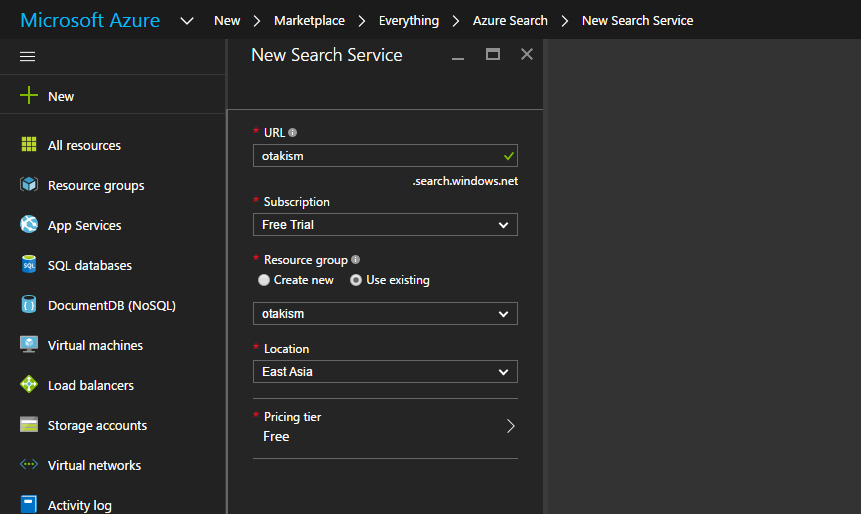This screenshot has width=861, height=514.
Task: Click the New label in the sidebar
Action: 61,97
